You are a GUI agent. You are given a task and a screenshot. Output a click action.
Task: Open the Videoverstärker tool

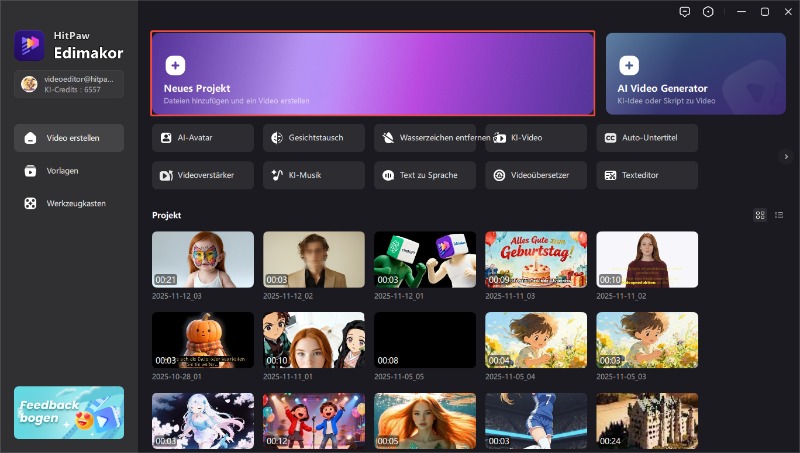[203, 175]
